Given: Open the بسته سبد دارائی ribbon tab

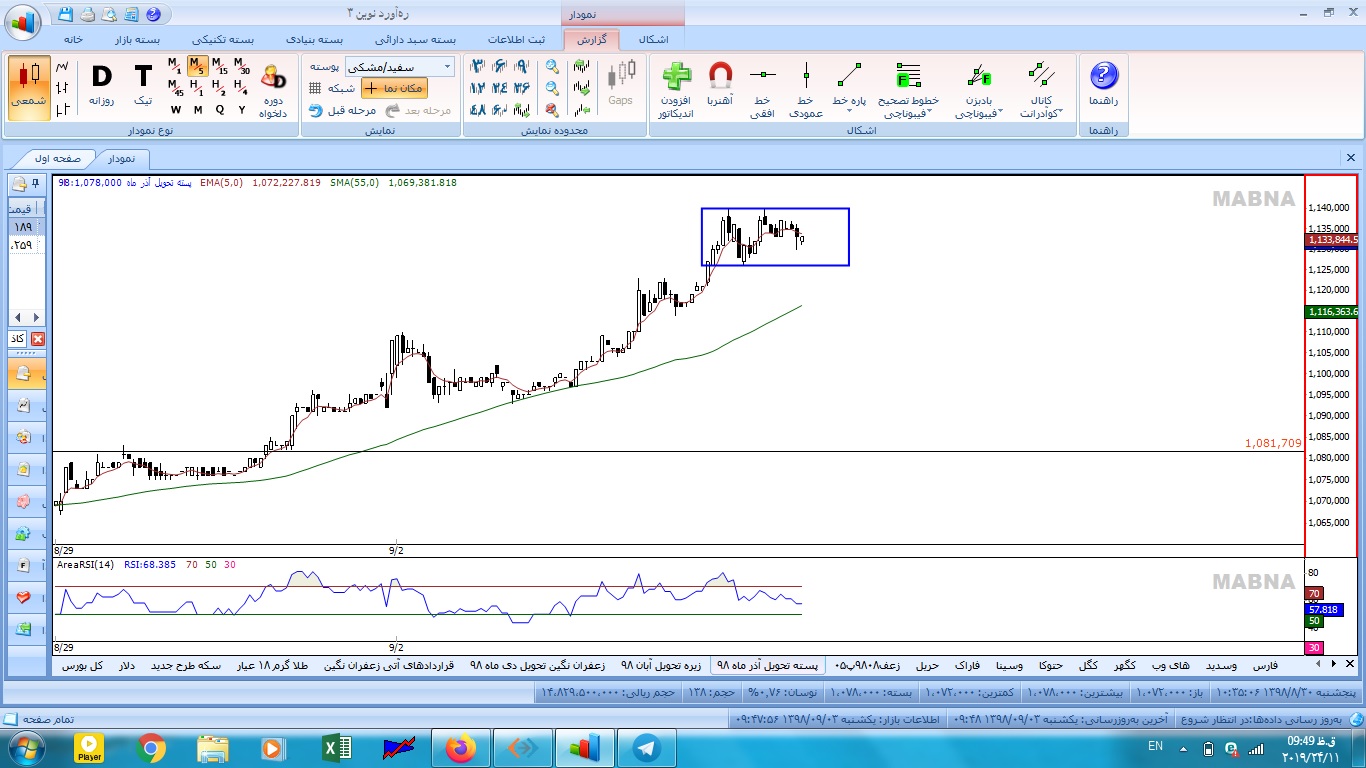Looking at the screenshot, I should (x=416, y=40).
